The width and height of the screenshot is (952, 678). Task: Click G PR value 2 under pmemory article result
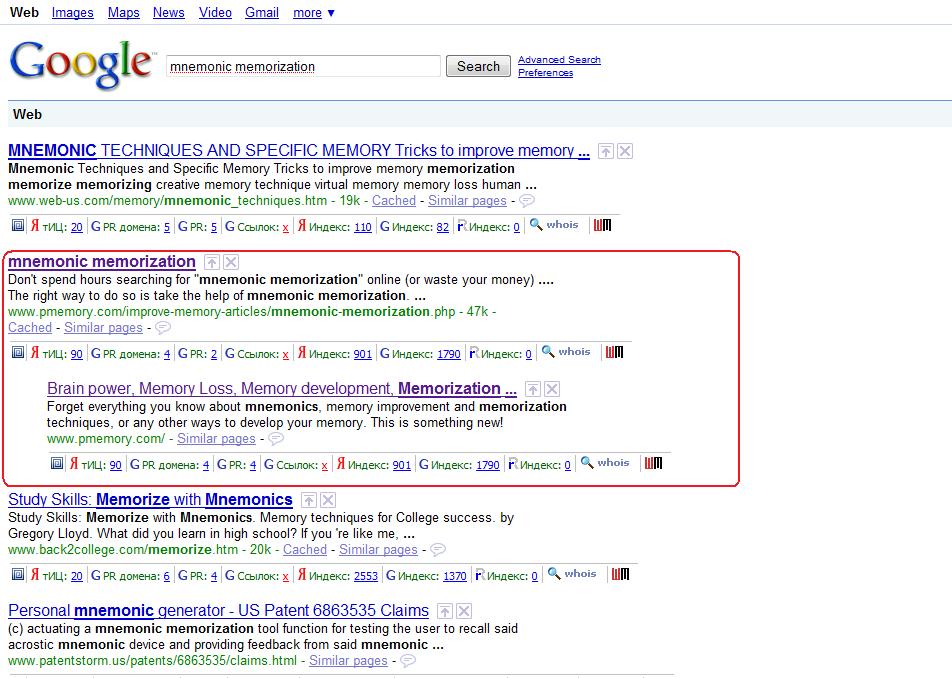pos(214,354)
